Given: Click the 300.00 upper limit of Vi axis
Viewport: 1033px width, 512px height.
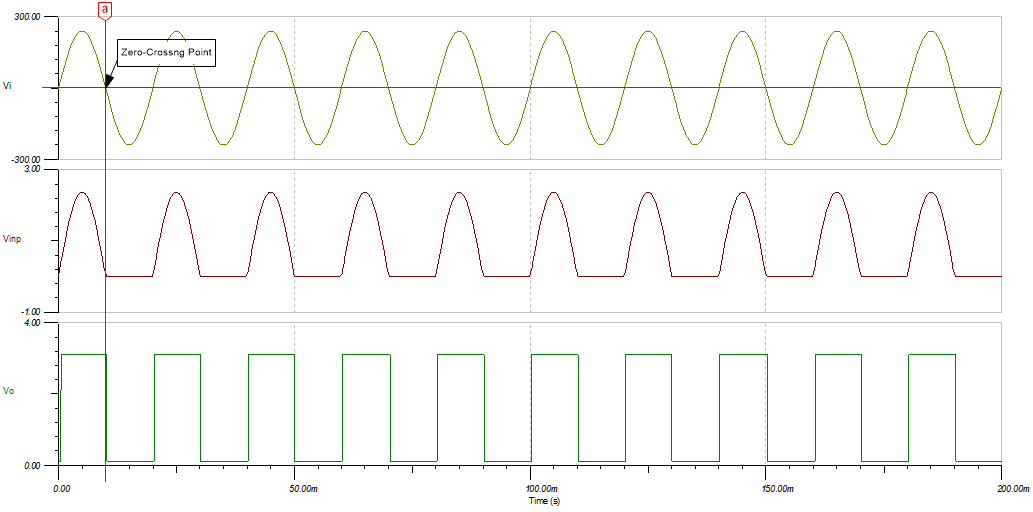Looking at the screenshot, I should click(27, 17).
